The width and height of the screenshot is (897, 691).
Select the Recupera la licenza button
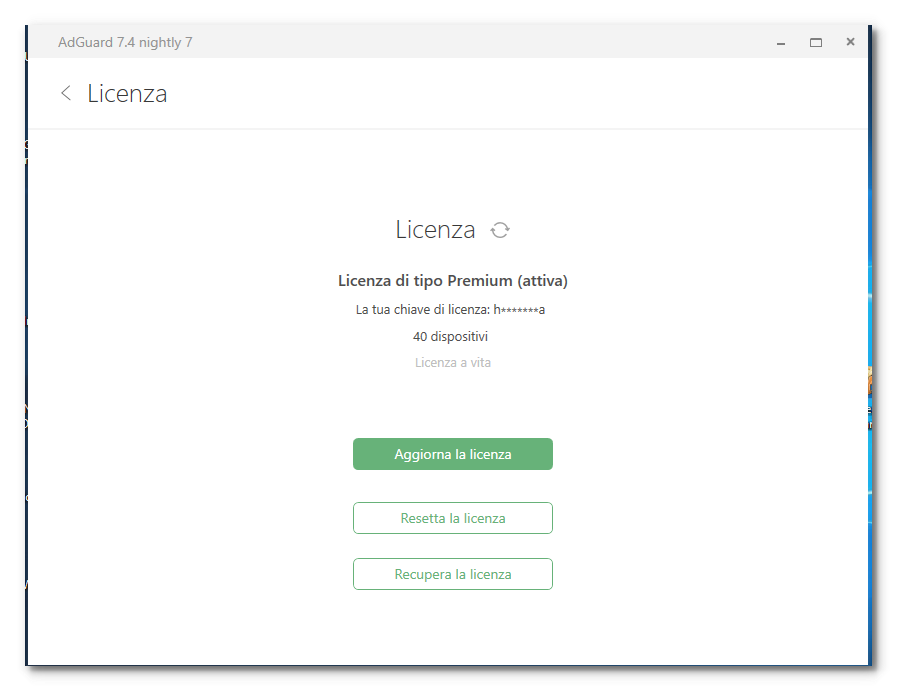453,574
